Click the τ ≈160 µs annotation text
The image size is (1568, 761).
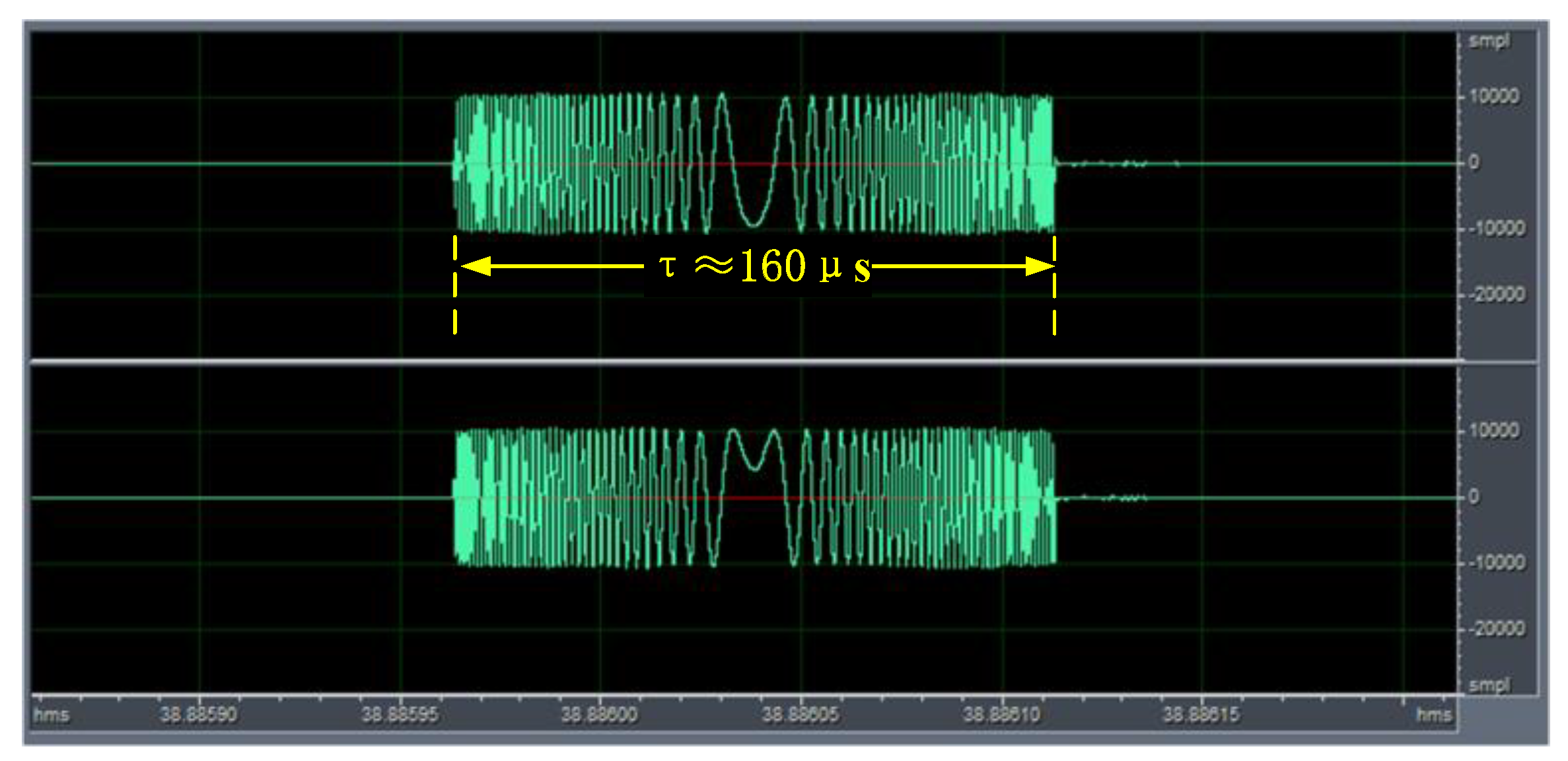tap(765, 266)
